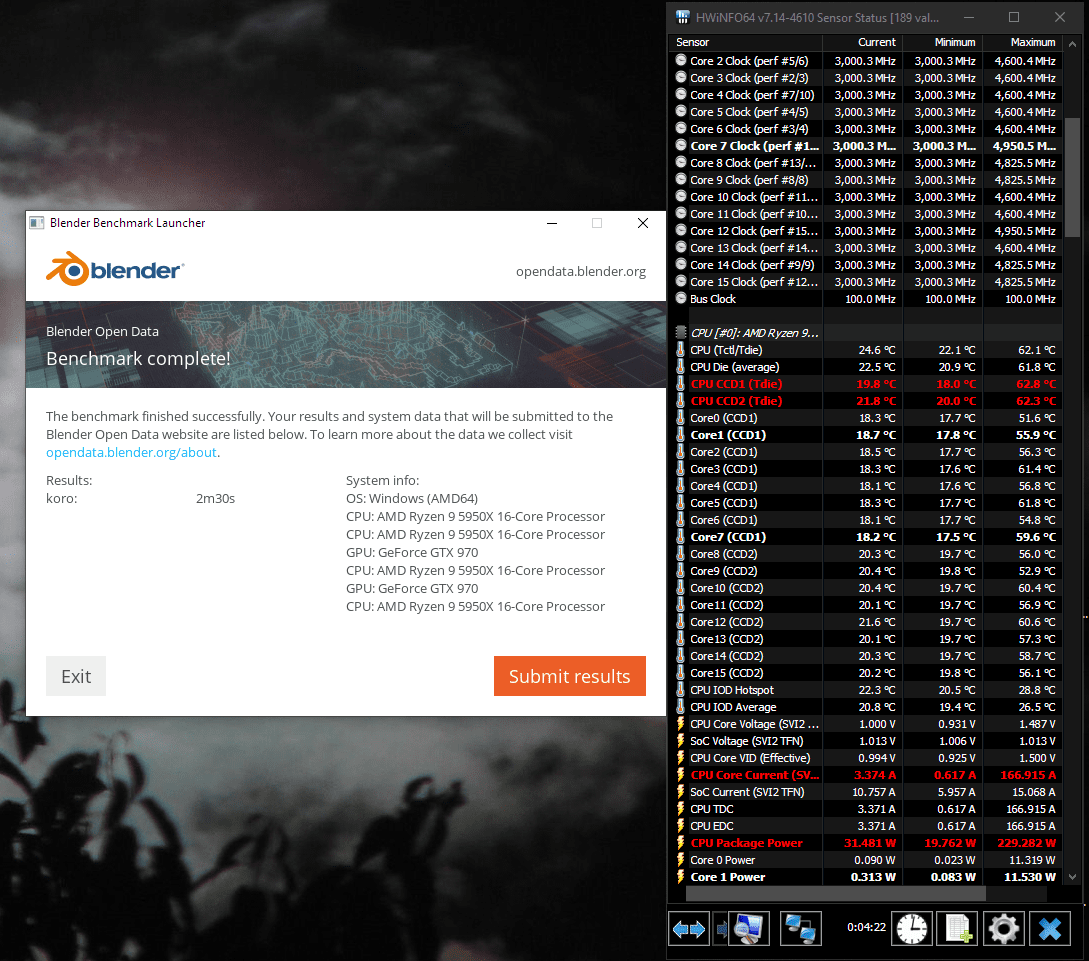Click the CPU Core Voltage (SVI2 ... row
This screenshot has height=961, width=1089.
coord(865,724)
